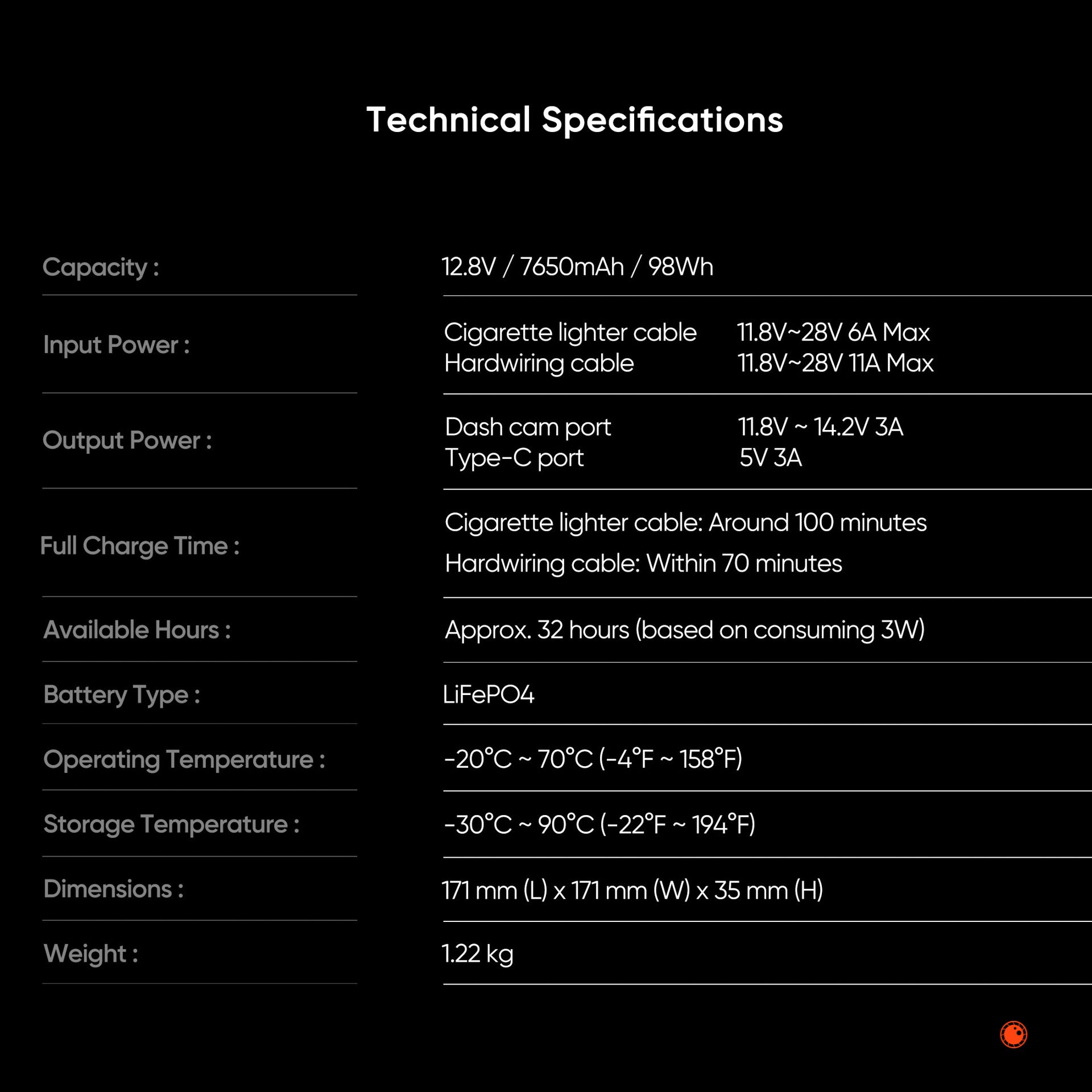This screenshot has width=1092, height=1092.
Task: Click the -30°C ~ 90°C storage value
Action: tap(599, 824)
